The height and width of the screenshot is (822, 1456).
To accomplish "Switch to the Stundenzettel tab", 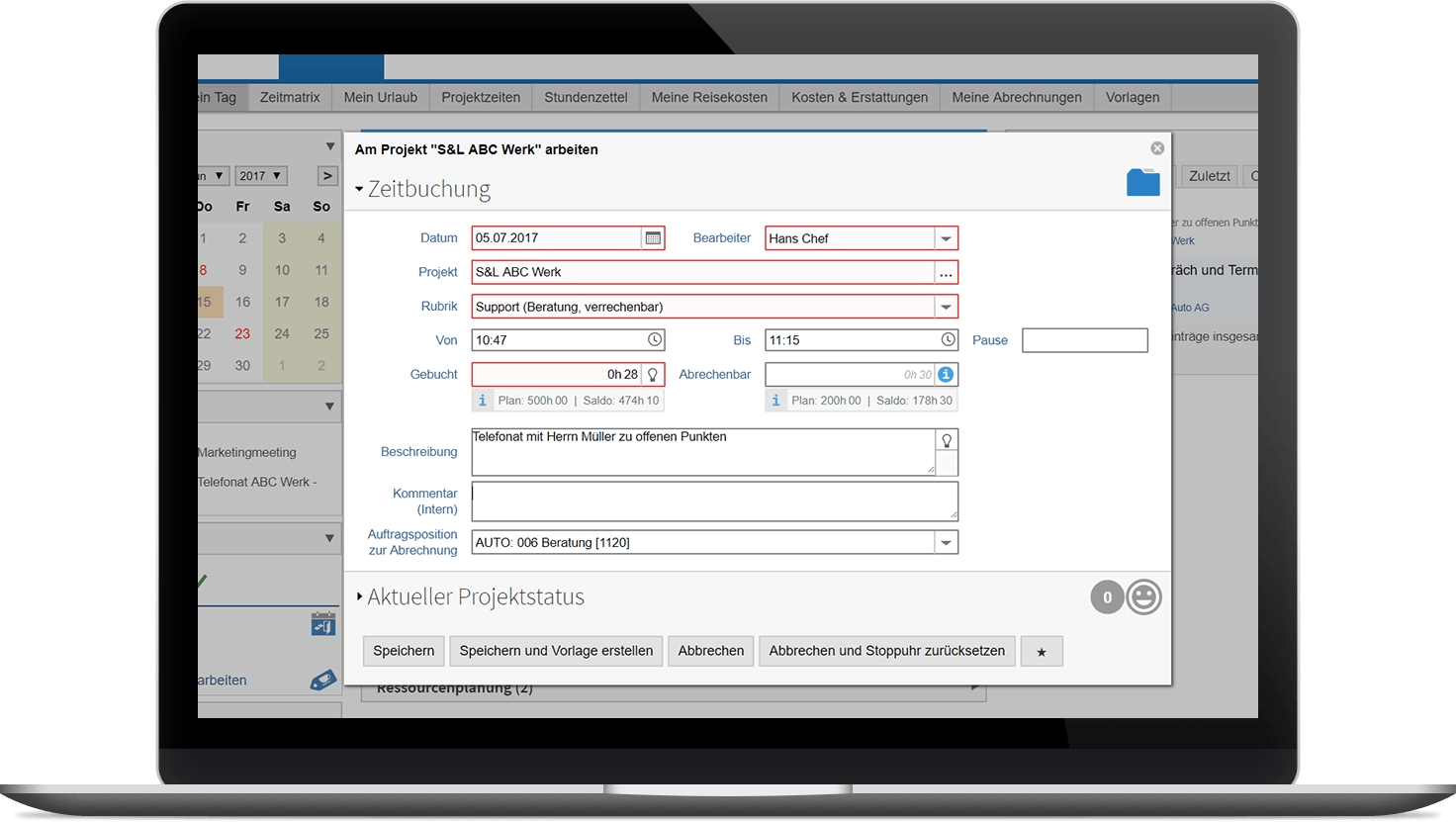I will [586, 97].
